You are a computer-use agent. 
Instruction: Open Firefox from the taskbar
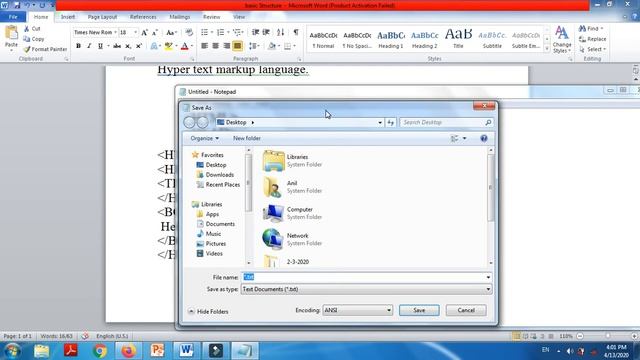[128, 351]
